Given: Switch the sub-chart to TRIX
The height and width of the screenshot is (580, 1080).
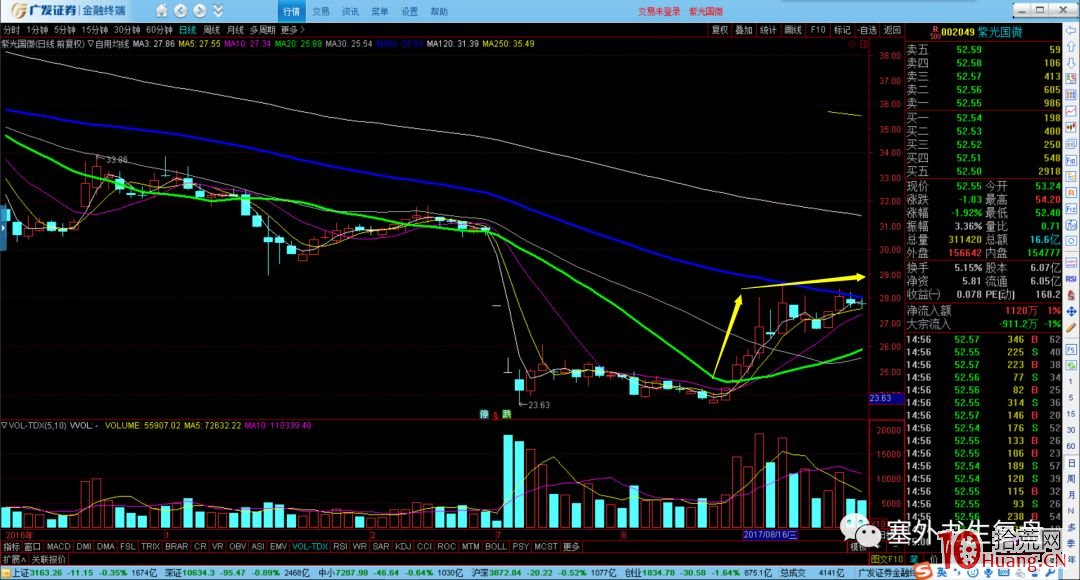Looking at the screenshot, I should click(150, 546).
